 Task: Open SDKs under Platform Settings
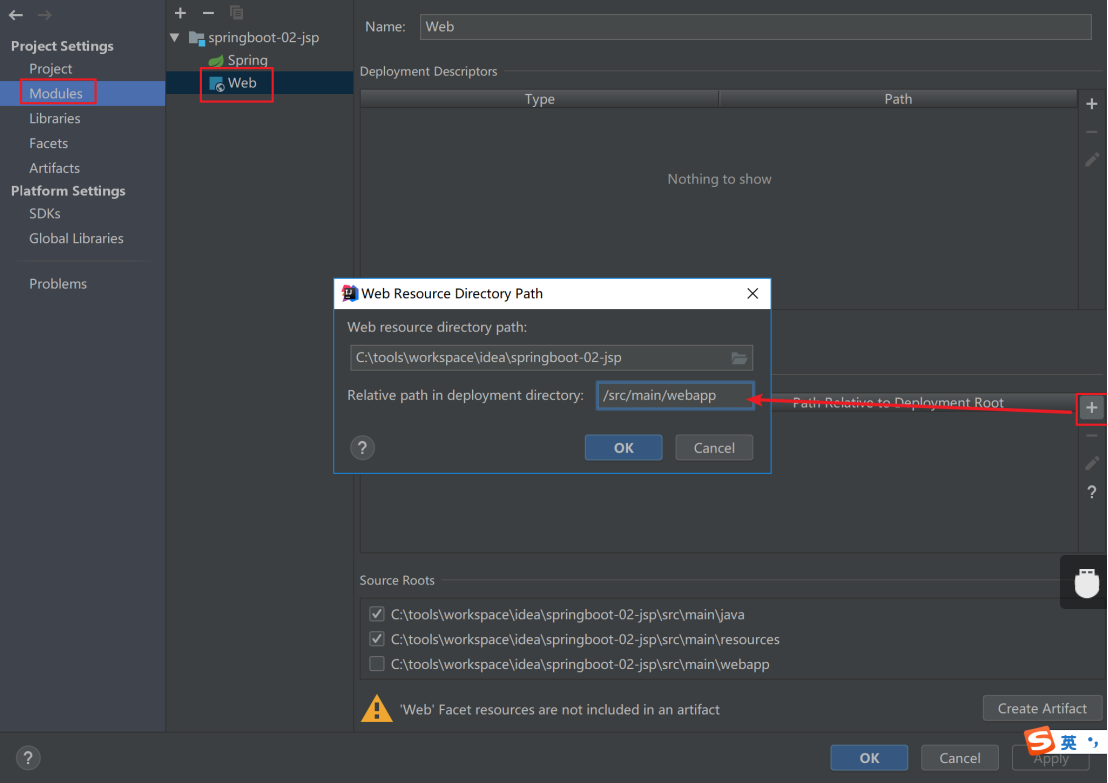pyautogui.click(x=45, y=213)
